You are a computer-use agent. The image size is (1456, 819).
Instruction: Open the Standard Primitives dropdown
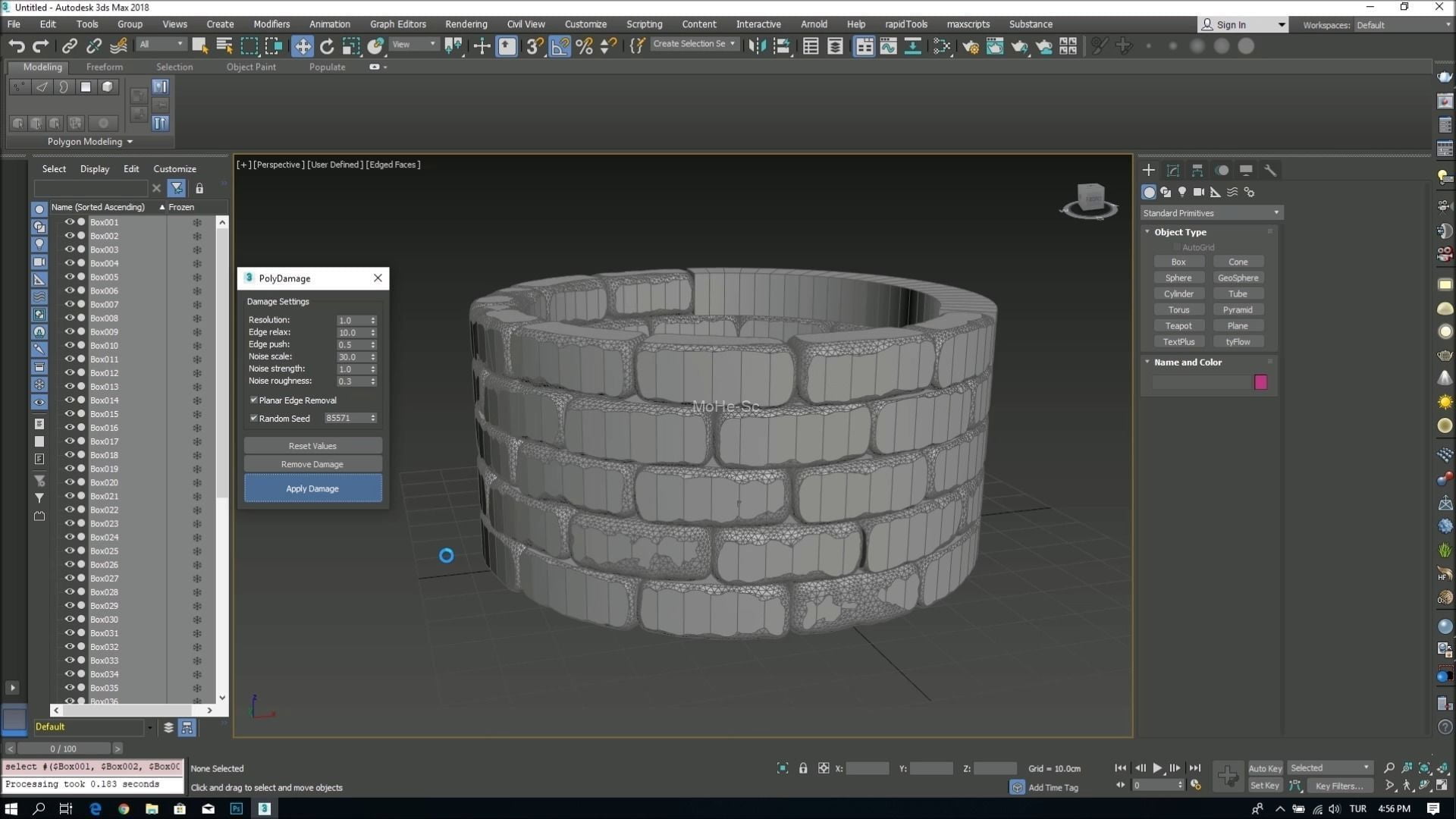tap(1211, 213)
